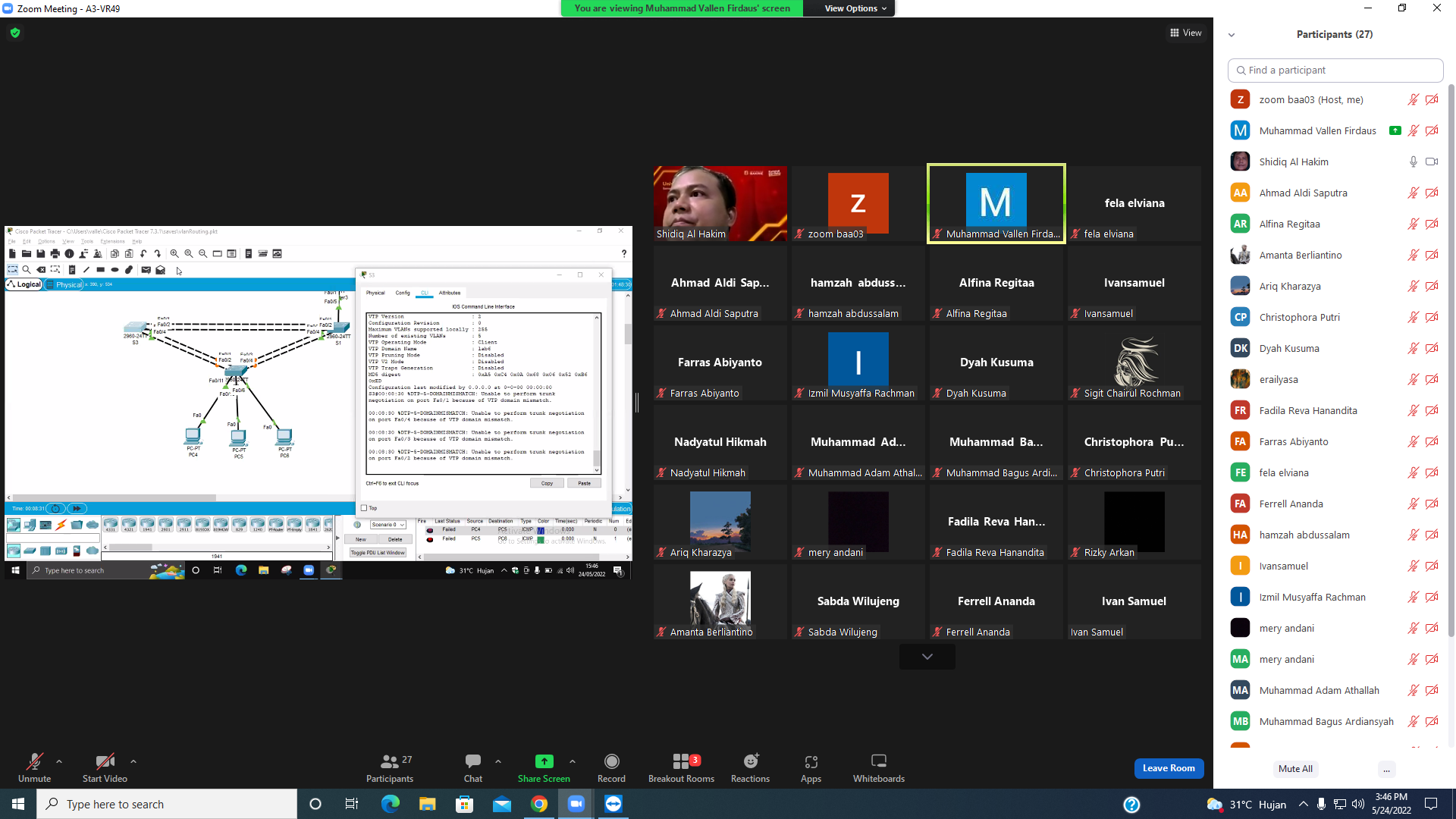Open Cortana circle in taskbar

[x=315, y=804]
